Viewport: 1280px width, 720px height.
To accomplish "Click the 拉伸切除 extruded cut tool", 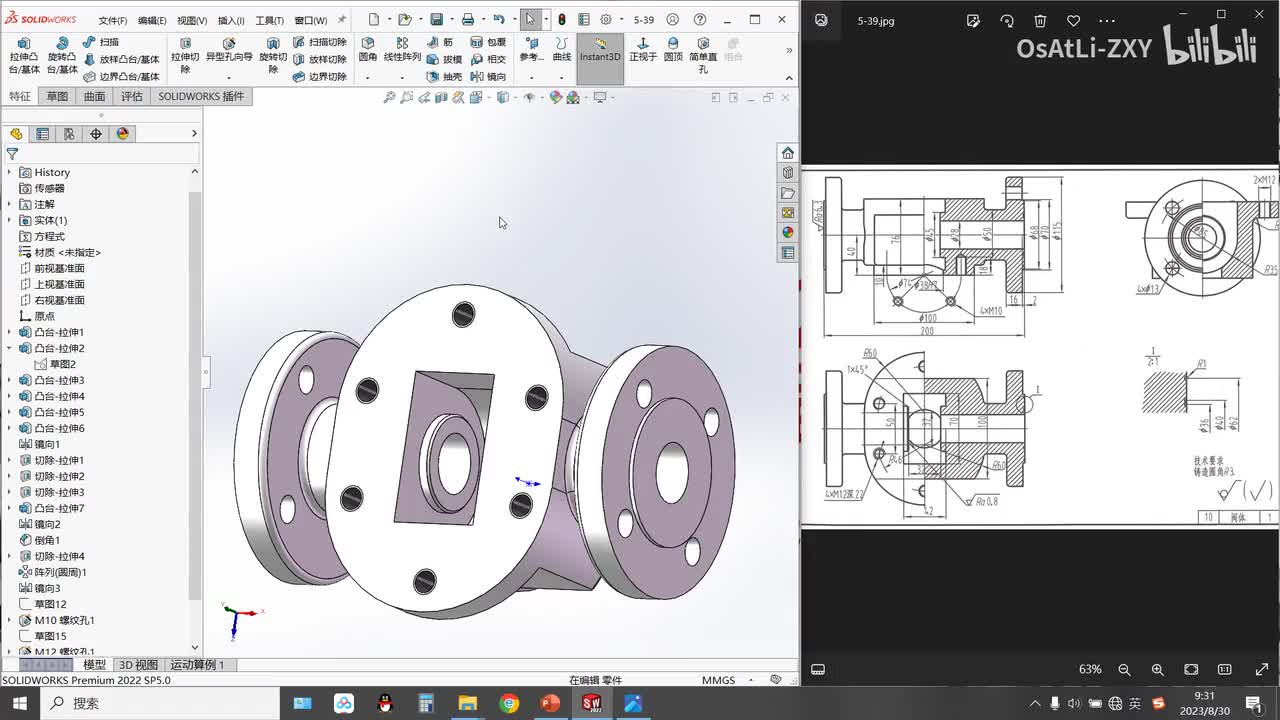I will tap(185, 57).
